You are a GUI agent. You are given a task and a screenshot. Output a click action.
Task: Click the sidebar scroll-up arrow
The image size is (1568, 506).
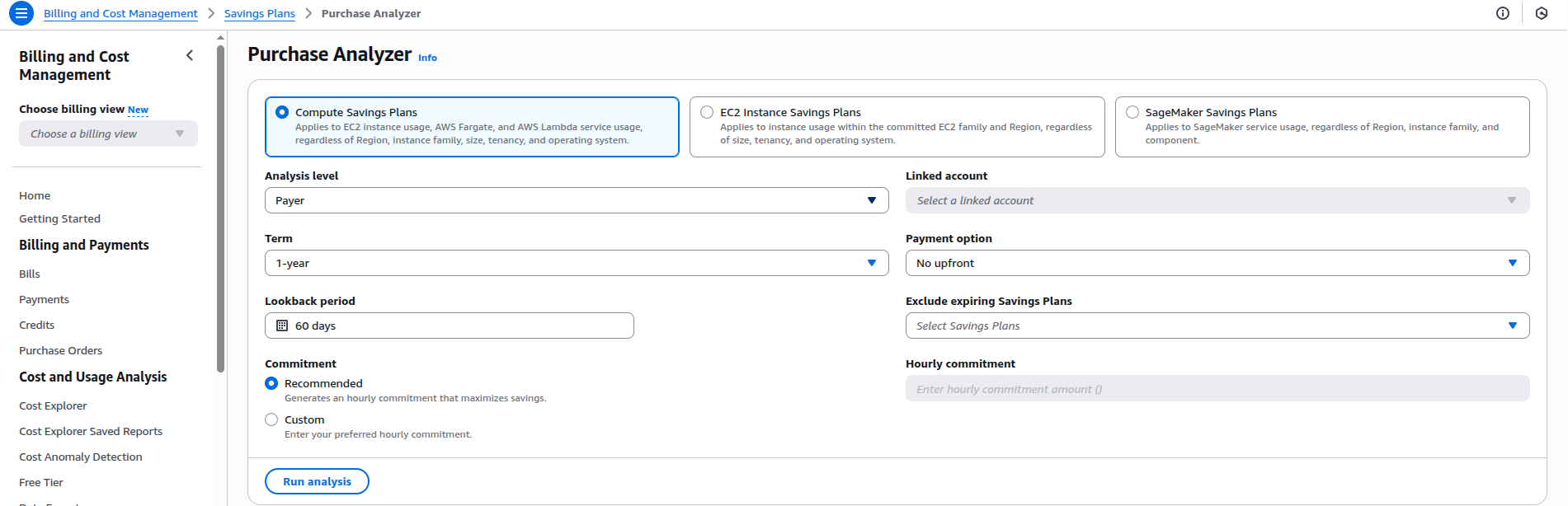(220, 38)
